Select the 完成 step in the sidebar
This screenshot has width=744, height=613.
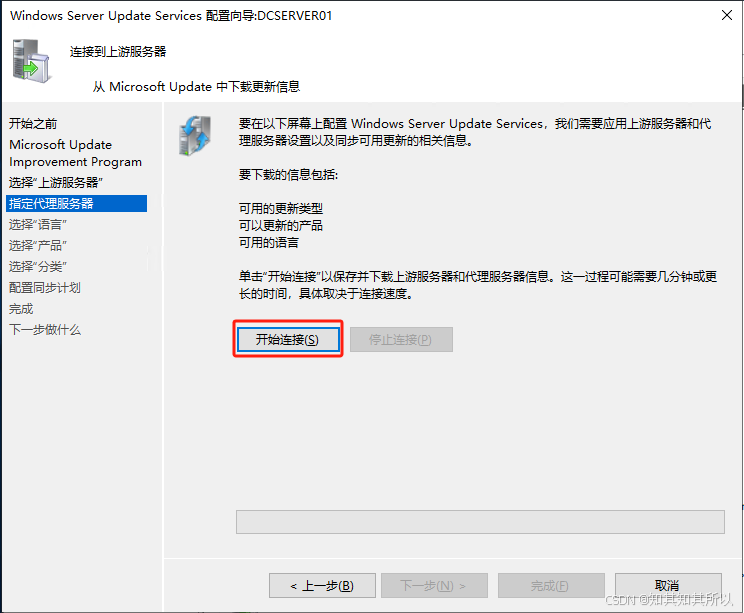point(21,309)
